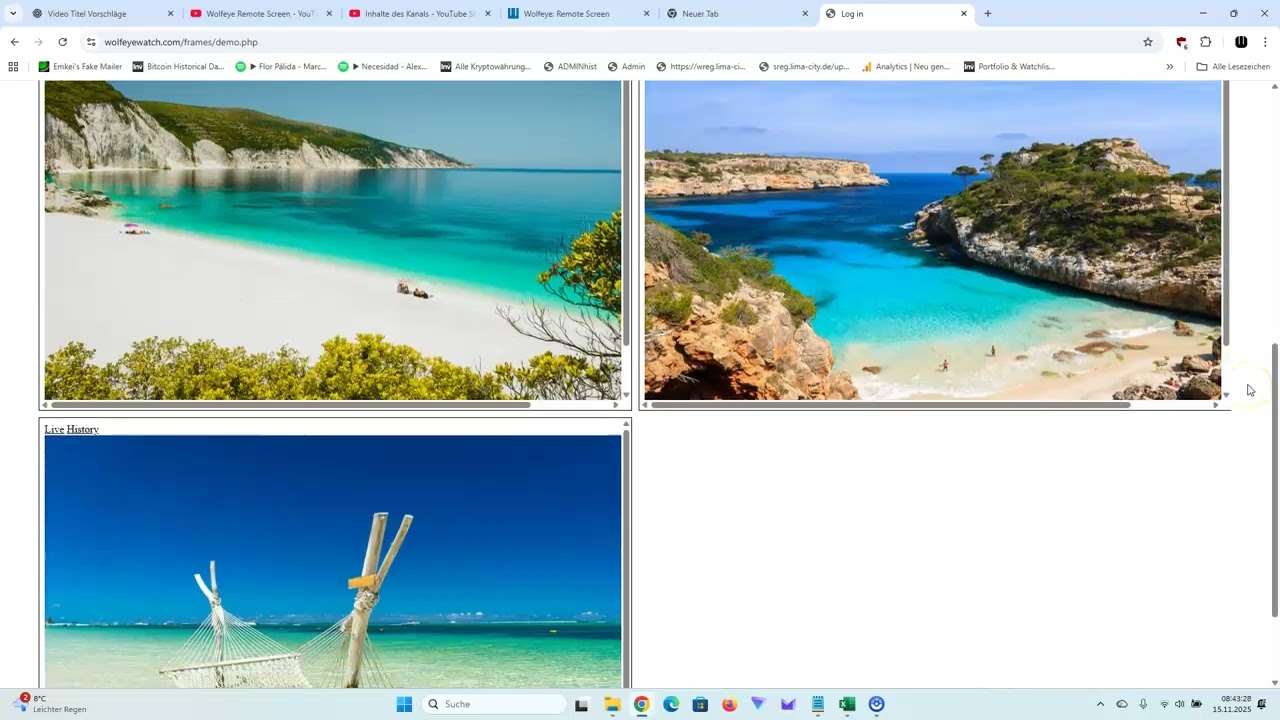Viewport: 1280px width, 720px height.
Task: Open the Windows Start menu
Action: pyautogui.click(x=404, y=704)
